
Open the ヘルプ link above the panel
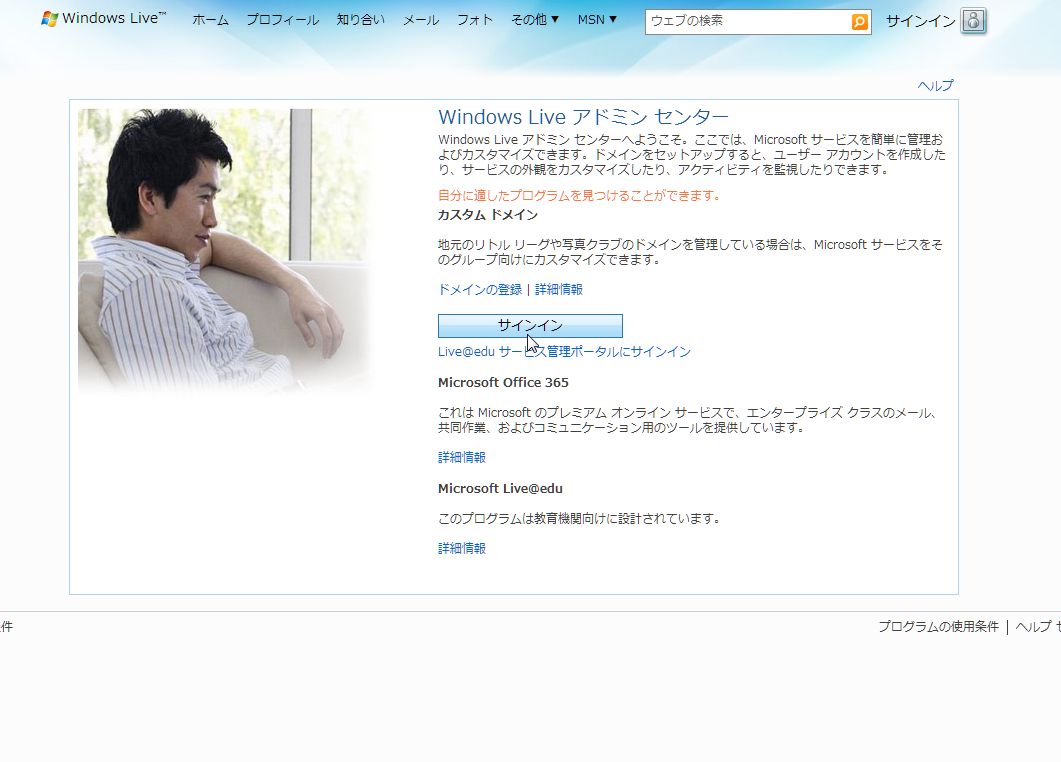[935, 85]
